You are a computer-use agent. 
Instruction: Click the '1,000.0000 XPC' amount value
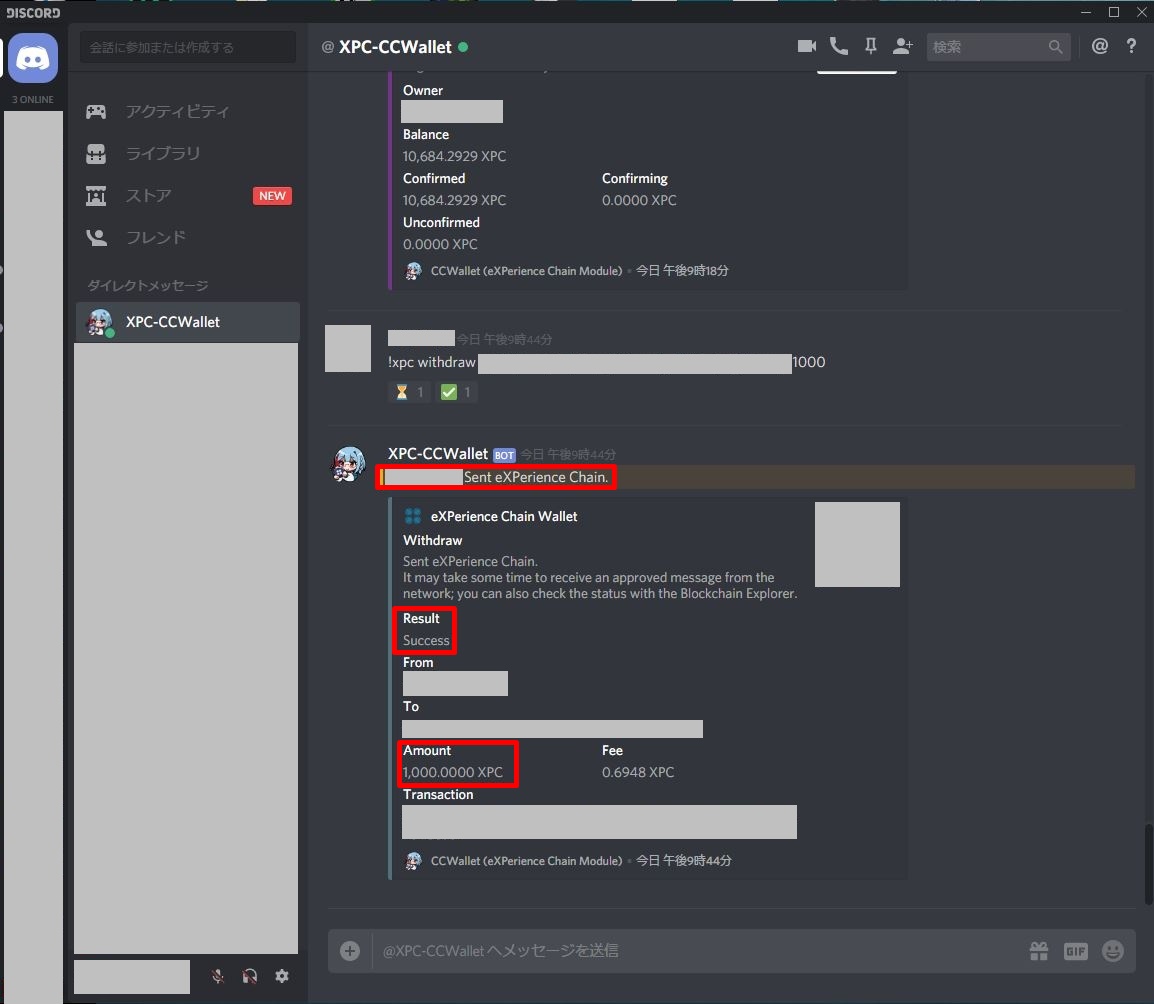[x=453, y=772]
